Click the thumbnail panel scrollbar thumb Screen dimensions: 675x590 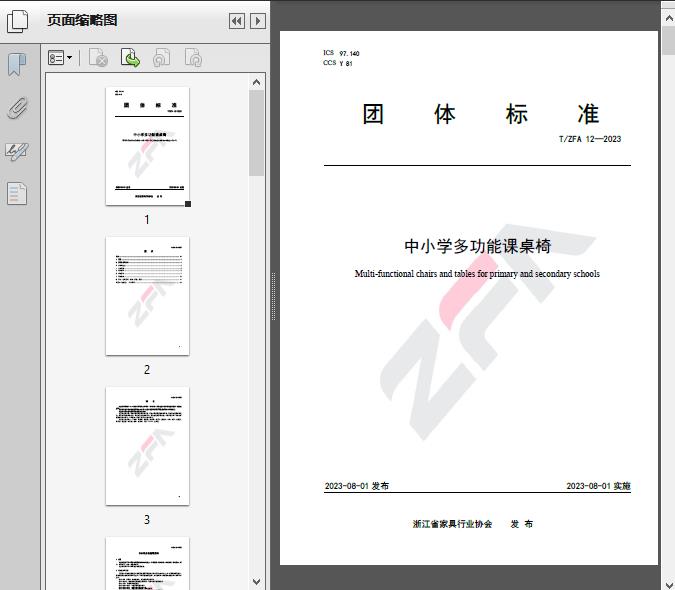[x=257, y=133]
